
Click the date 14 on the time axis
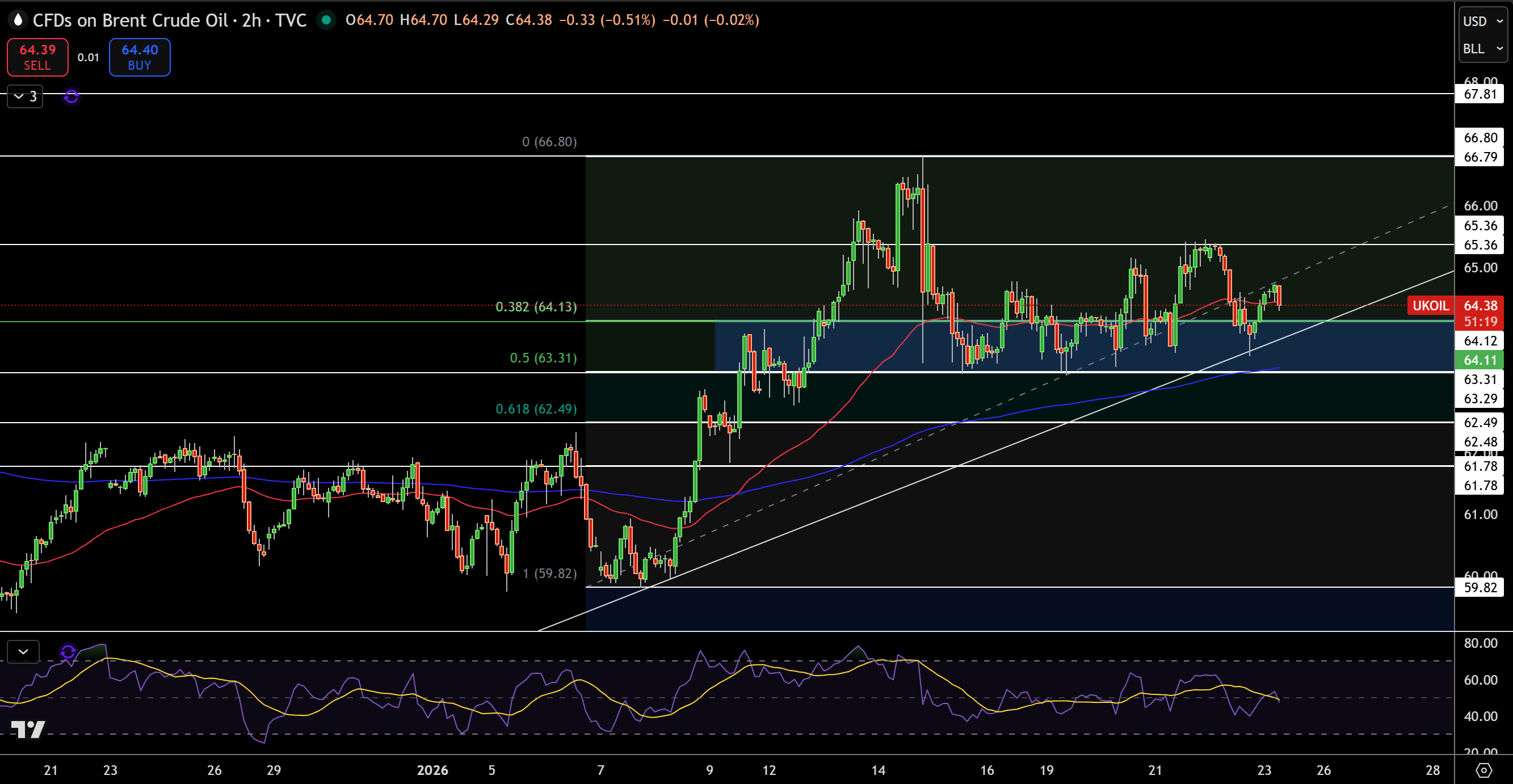(878, 770)
